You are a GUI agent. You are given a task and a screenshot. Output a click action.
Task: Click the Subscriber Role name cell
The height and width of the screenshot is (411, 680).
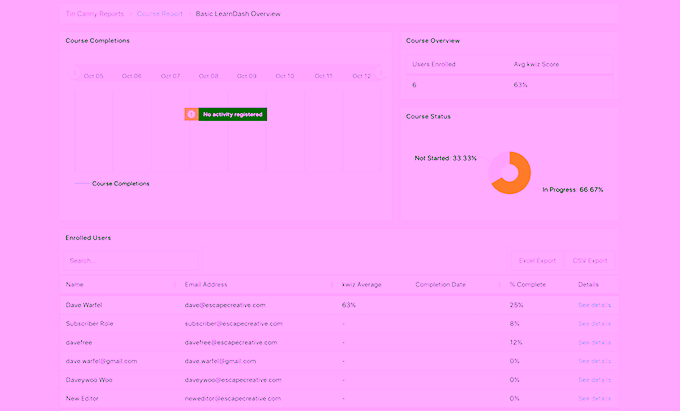(89, 324)
